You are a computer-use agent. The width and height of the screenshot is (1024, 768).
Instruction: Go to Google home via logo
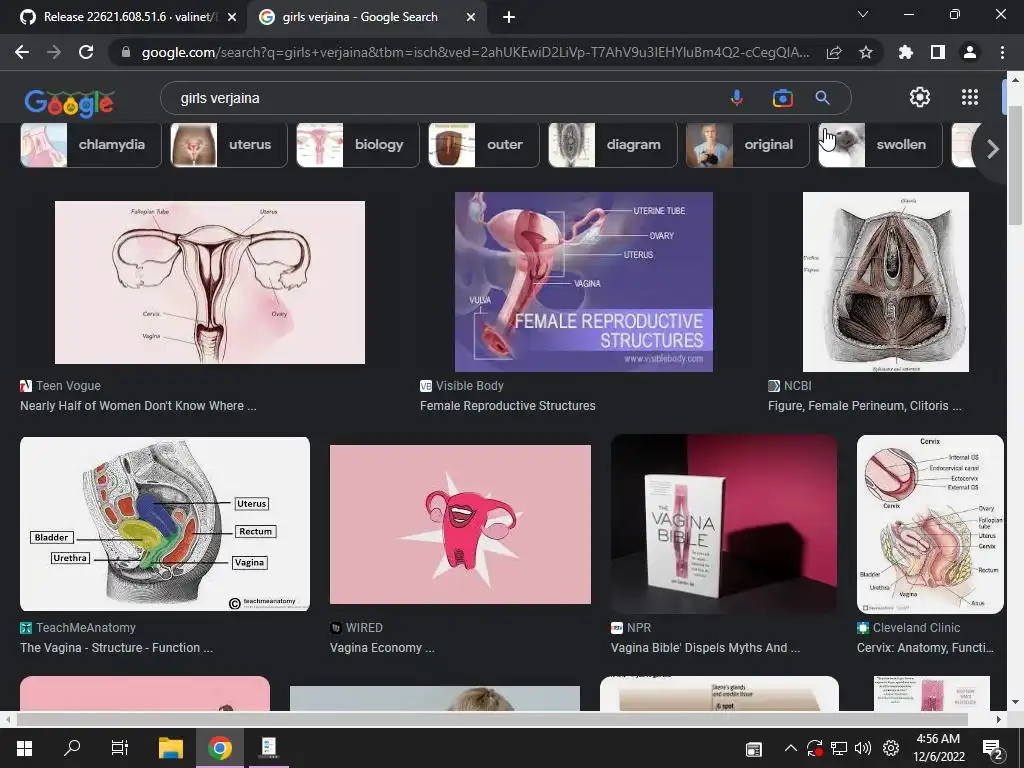(69, 103)
